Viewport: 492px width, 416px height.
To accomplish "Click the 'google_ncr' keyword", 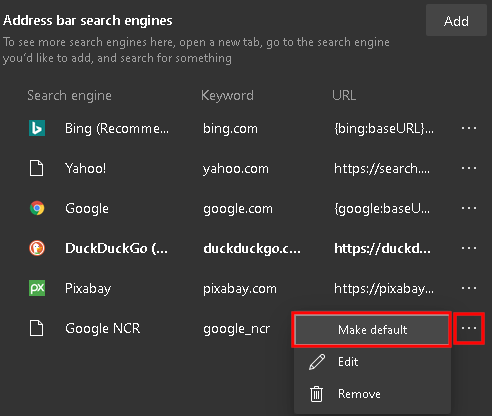I will click(x=236, y=329).
